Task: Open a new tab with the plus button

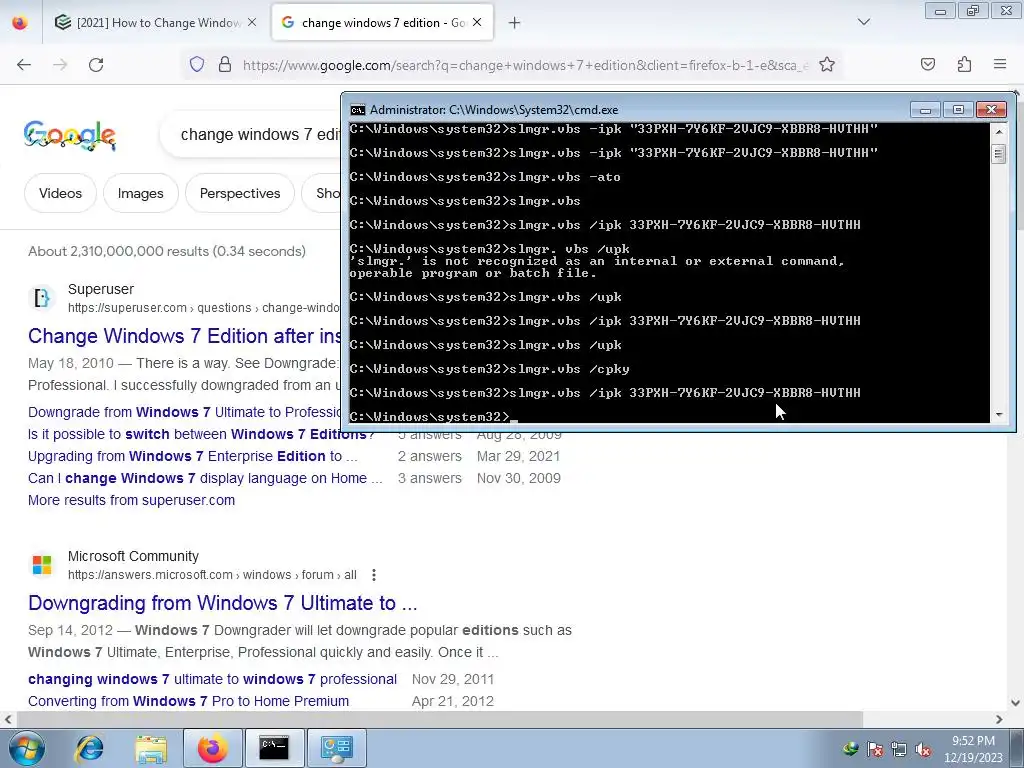Action: [515, 23]
